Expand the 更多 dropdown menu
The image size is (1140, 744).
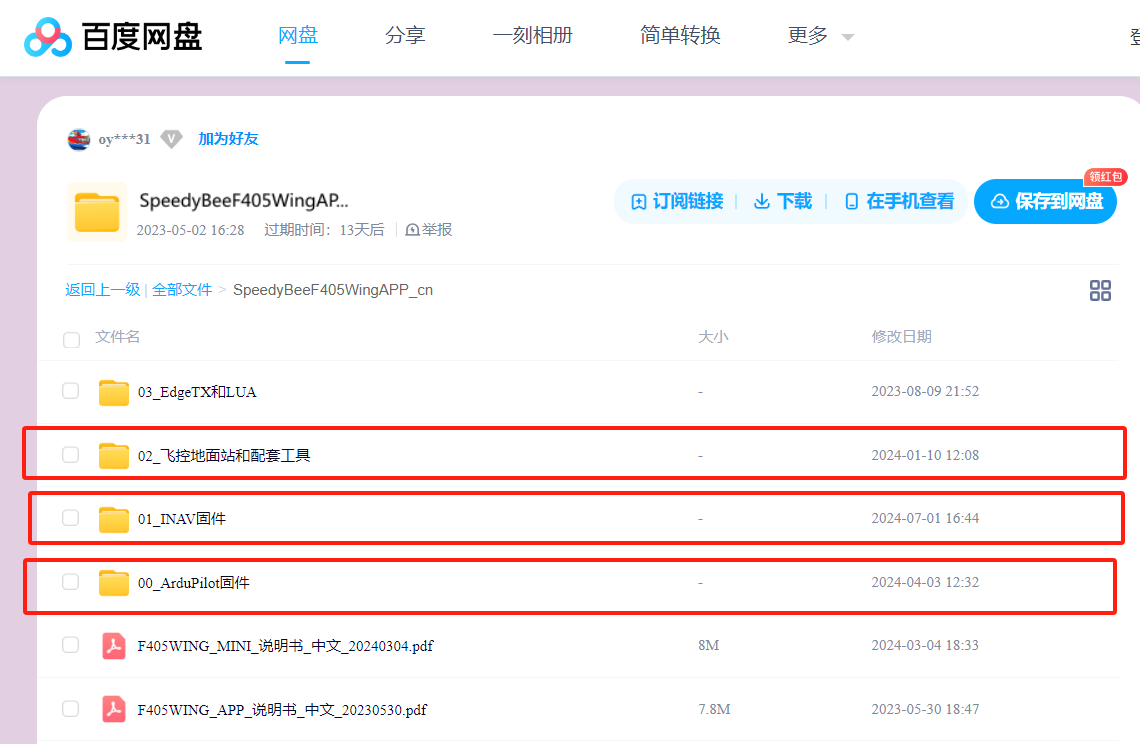[x=820, y=35]
